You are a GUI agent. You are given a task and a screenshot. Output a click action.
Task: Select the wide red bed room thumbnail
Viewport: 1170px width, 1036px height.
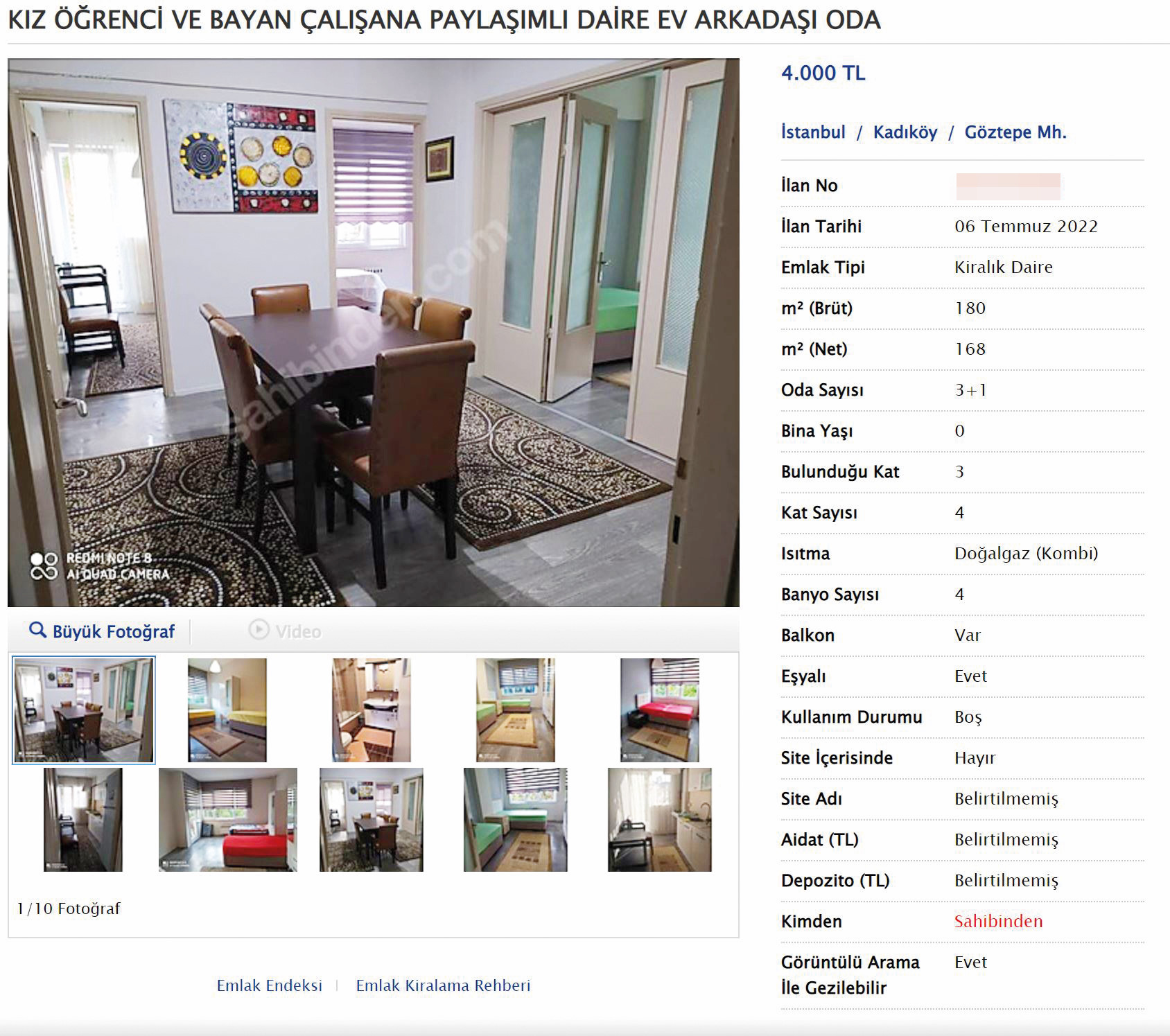pyautogui.click(x=228, y=820)
